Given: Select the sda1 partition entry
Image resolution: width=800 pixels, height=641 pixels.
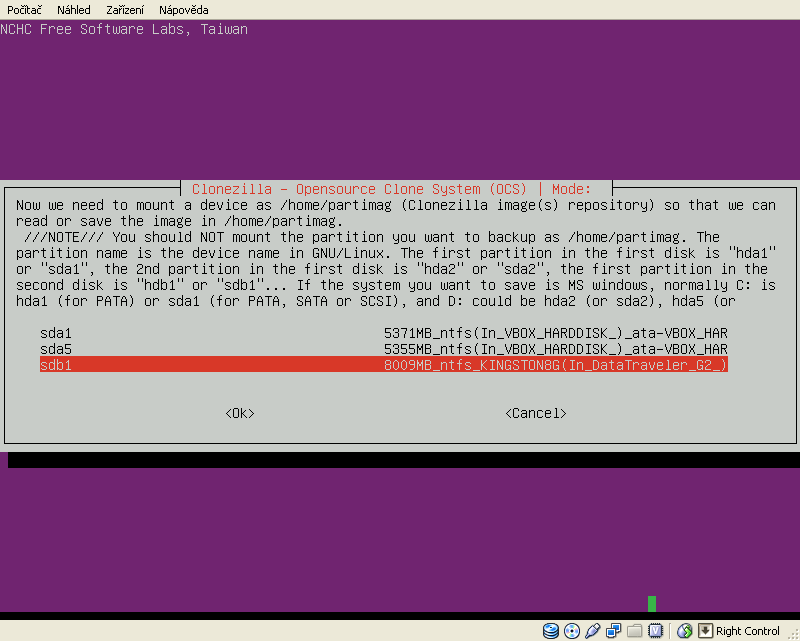Looking at the screenshot, I should (384, 331).
